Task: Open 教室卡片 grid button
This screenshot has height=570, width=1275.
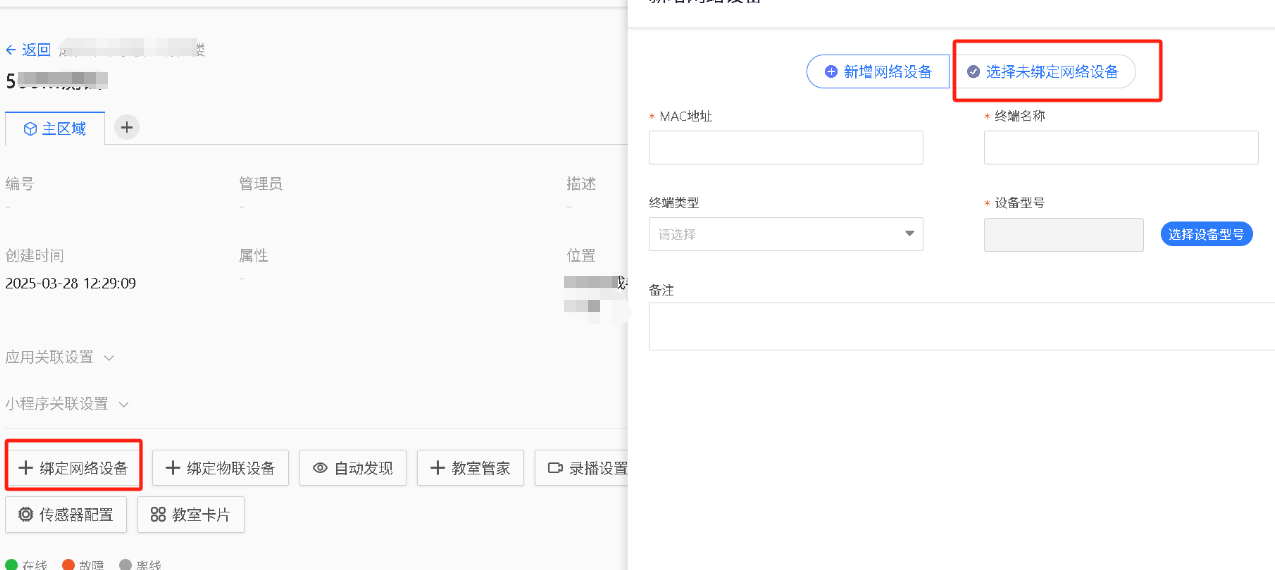Action: click(x=190, y=515)
